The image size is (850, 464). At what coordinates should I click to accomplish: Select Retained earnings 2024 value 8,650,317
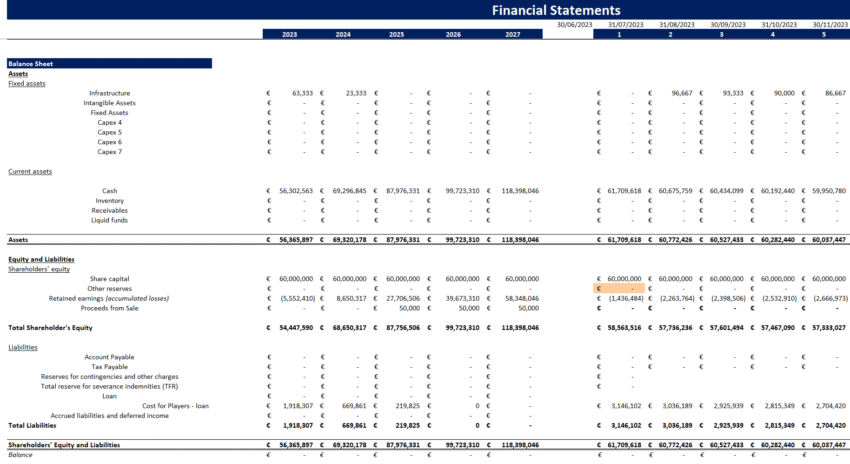(x=351, y=298)
